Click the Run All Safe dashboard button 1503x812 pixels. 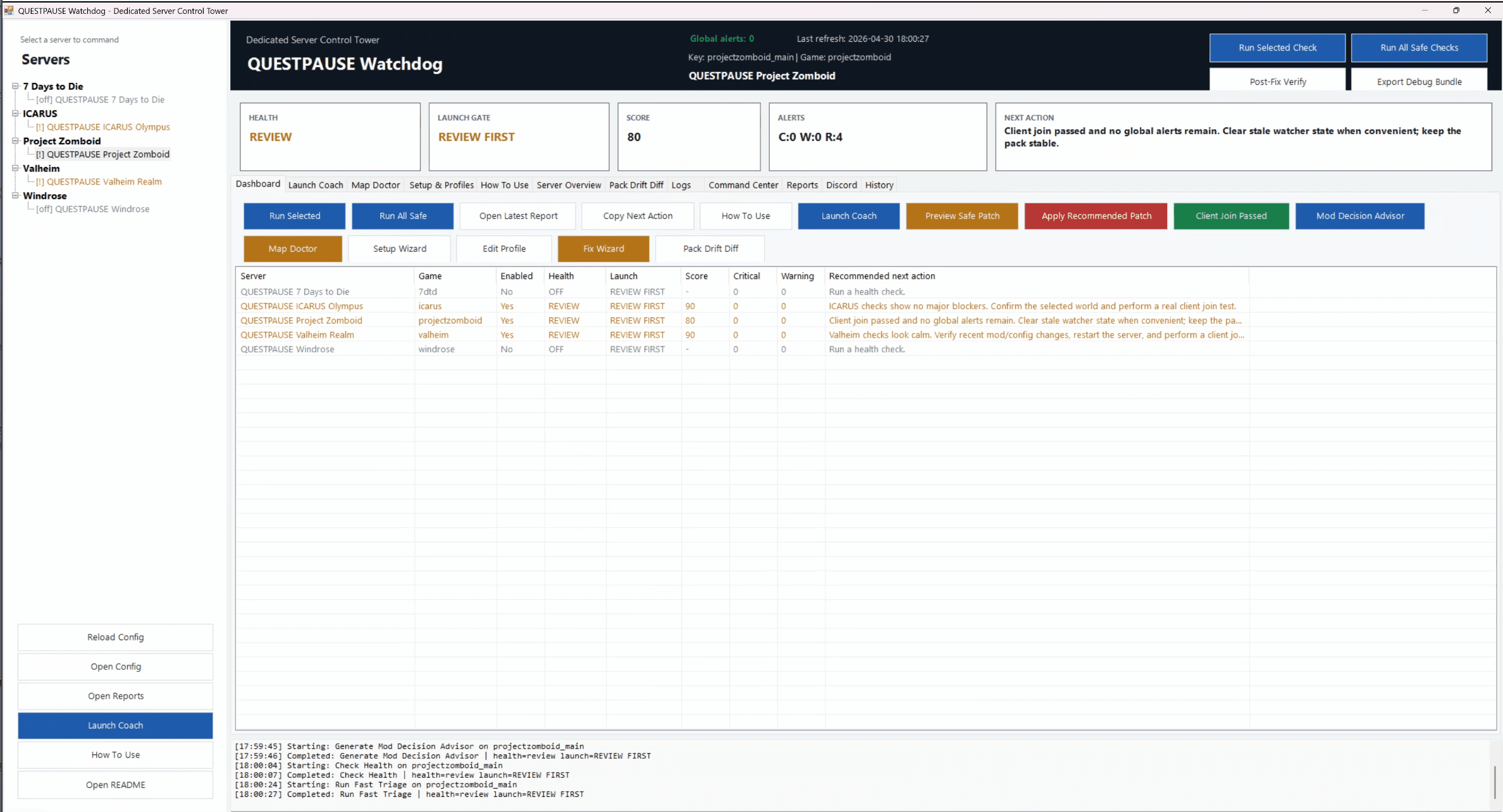pos(403,216)
